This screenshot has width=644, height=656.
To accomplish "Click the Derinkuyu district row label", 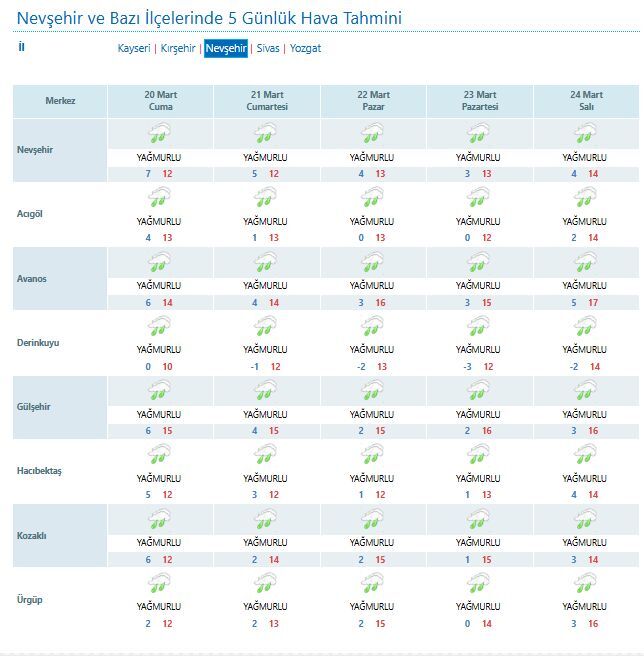I will (x=38, y=342).
